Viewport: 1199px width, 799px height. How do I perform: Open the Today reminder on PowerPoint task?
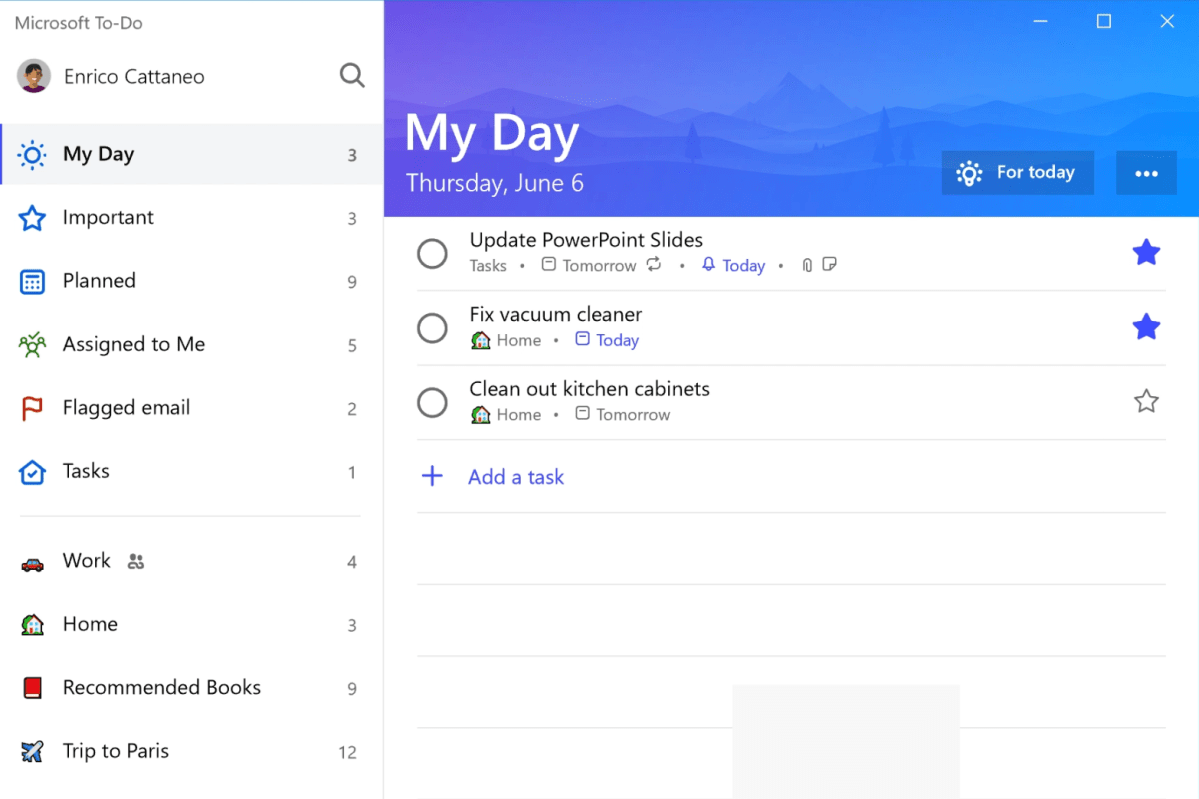pos(733,265)
